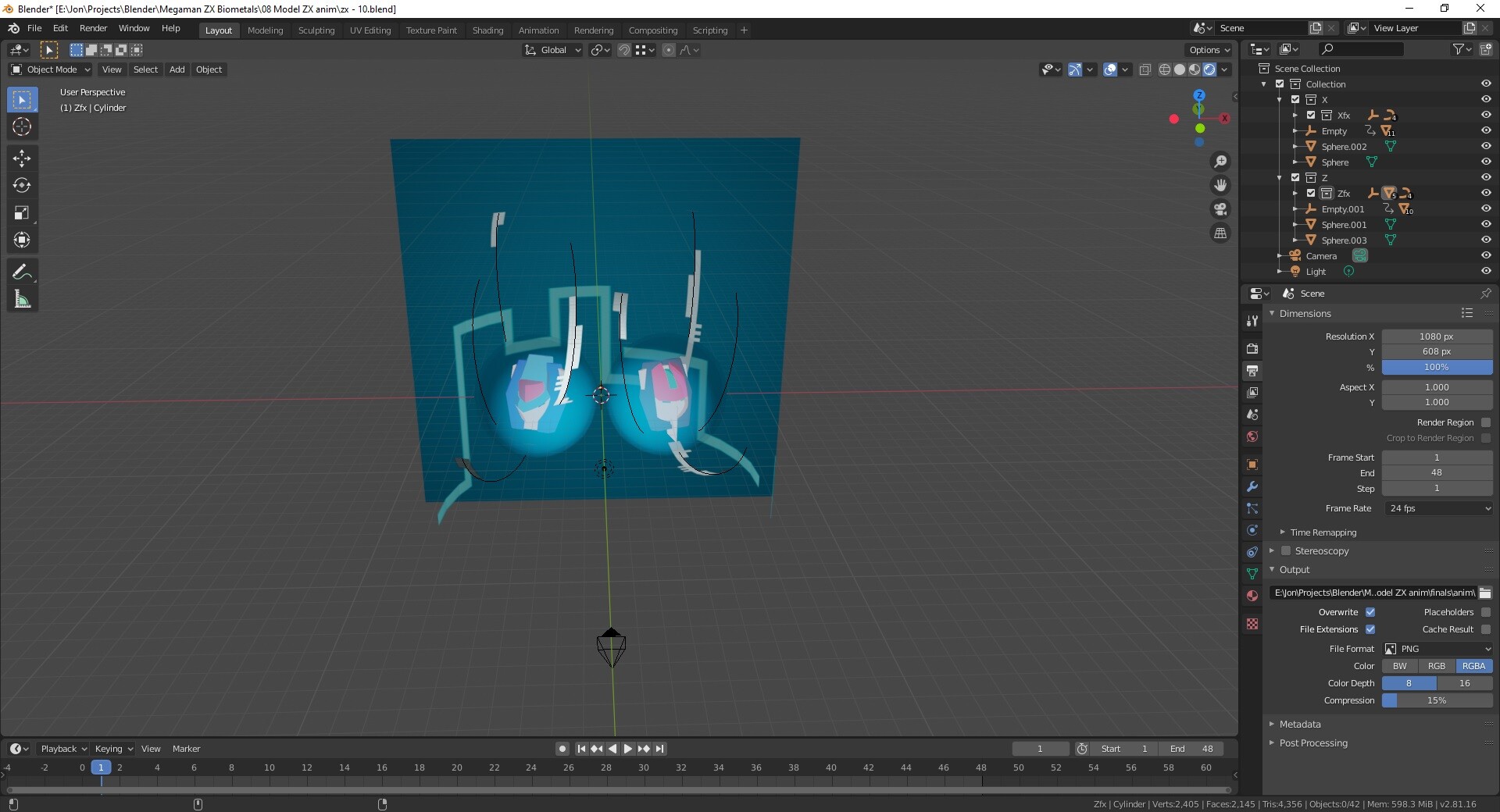Choose the Annotate tool
This screenshot has height=812, width=1500.
tap(22, 272)
